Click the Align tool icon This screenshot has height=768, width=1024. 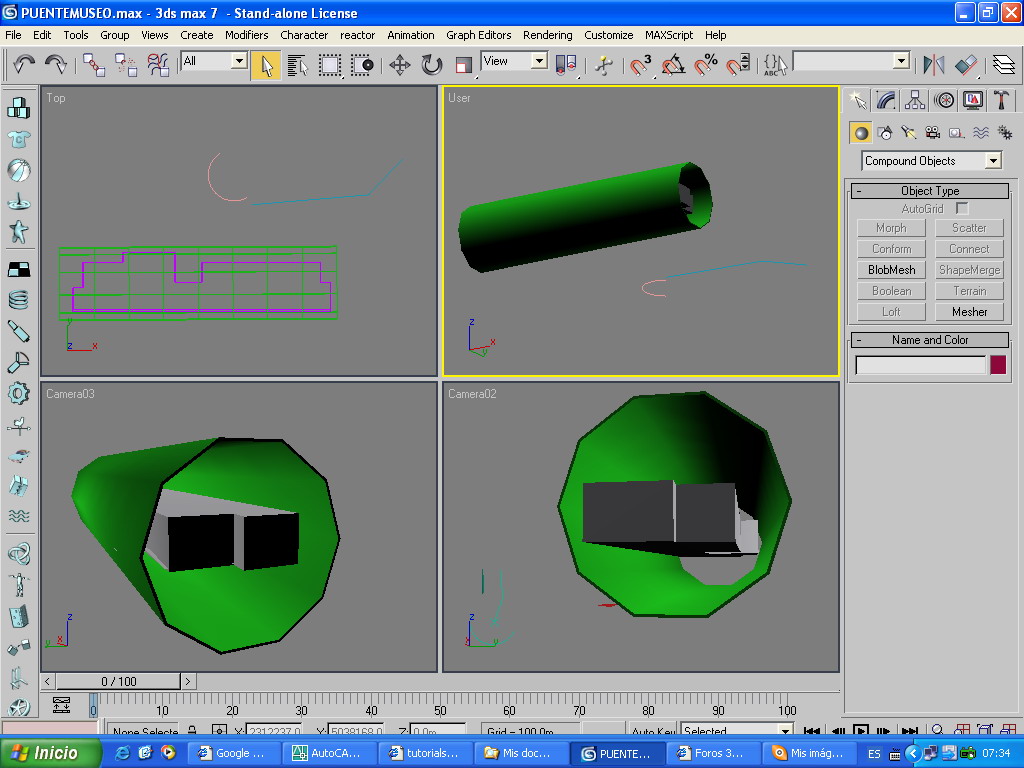pos(966,65)
